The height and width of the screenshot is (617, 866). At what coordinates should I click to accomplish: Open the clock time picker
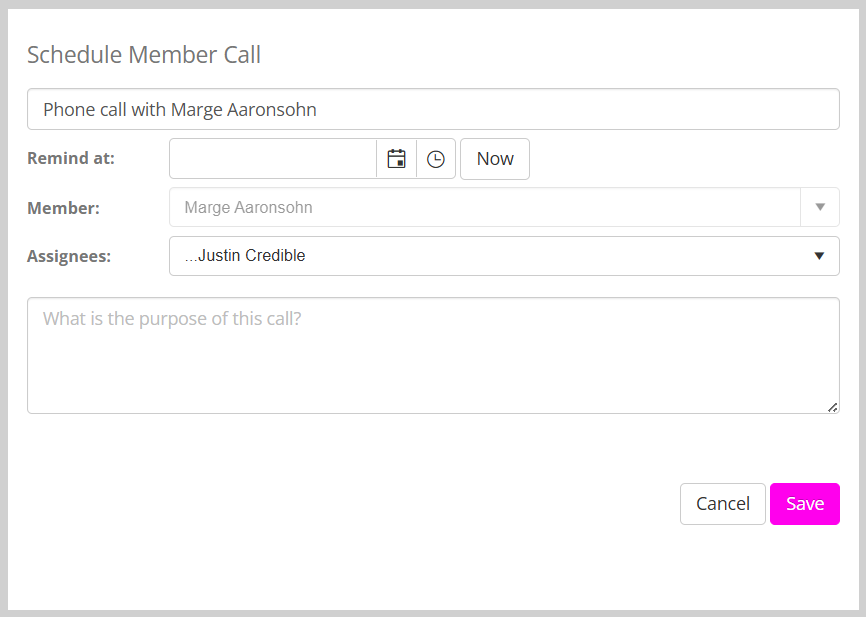(x=436, y=159)
